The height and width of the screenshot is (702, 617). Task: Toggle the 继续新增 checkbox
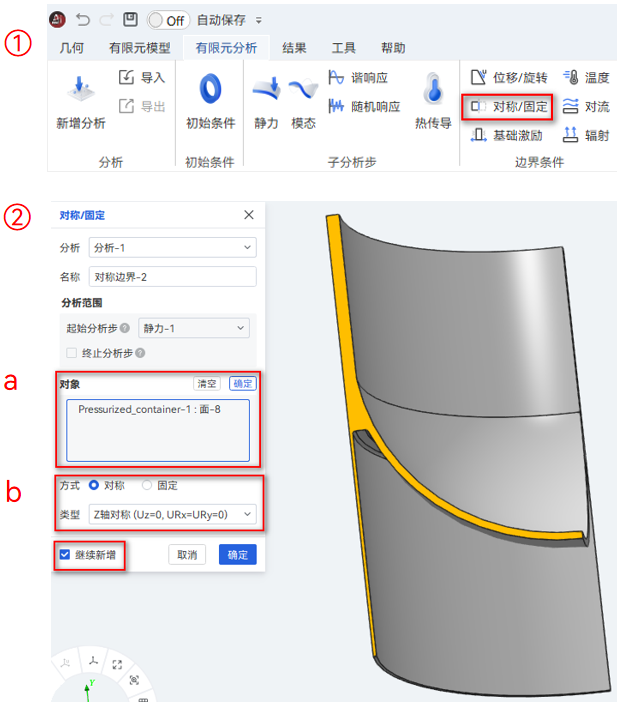[x=65, y=555]
